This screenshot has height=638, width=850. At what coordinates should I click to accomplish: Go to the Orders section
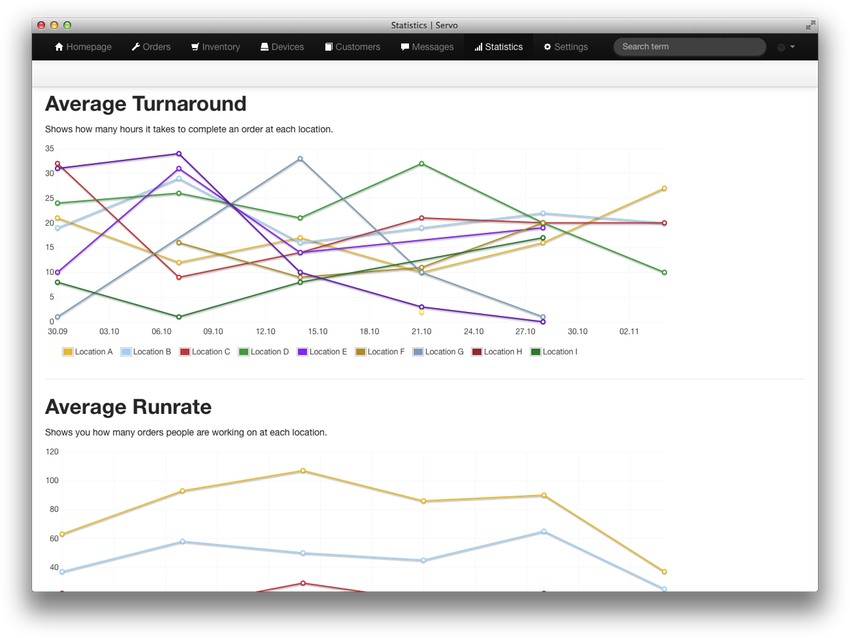151,47
